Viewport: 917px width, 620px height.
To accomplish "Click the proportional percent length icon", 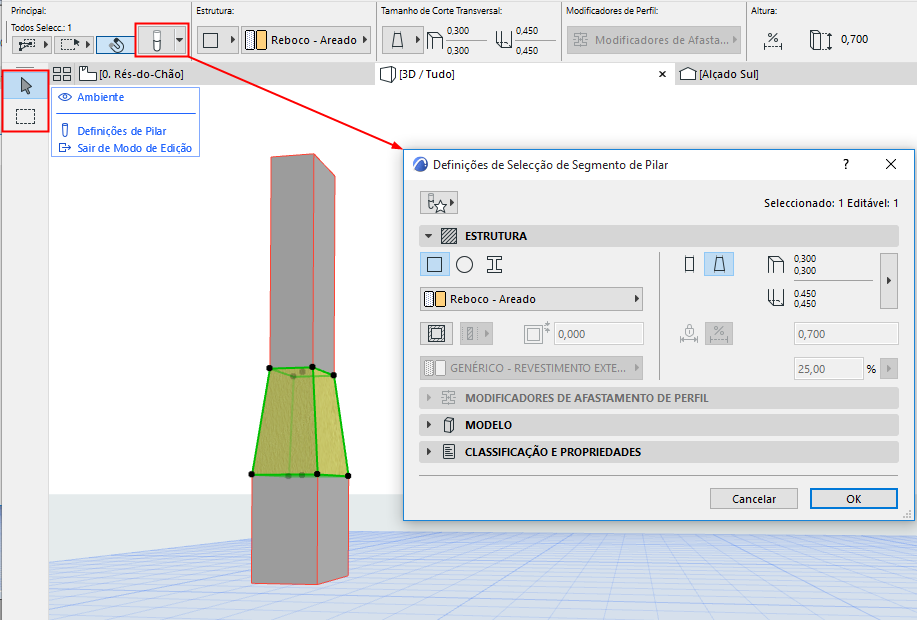I will pos(719,334).
